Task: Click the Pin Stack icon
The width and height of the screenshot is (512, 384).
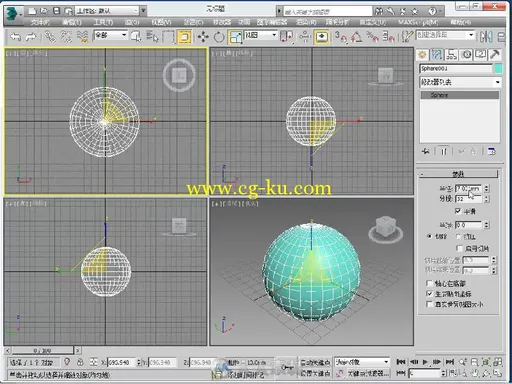Action: click(426, 152)
